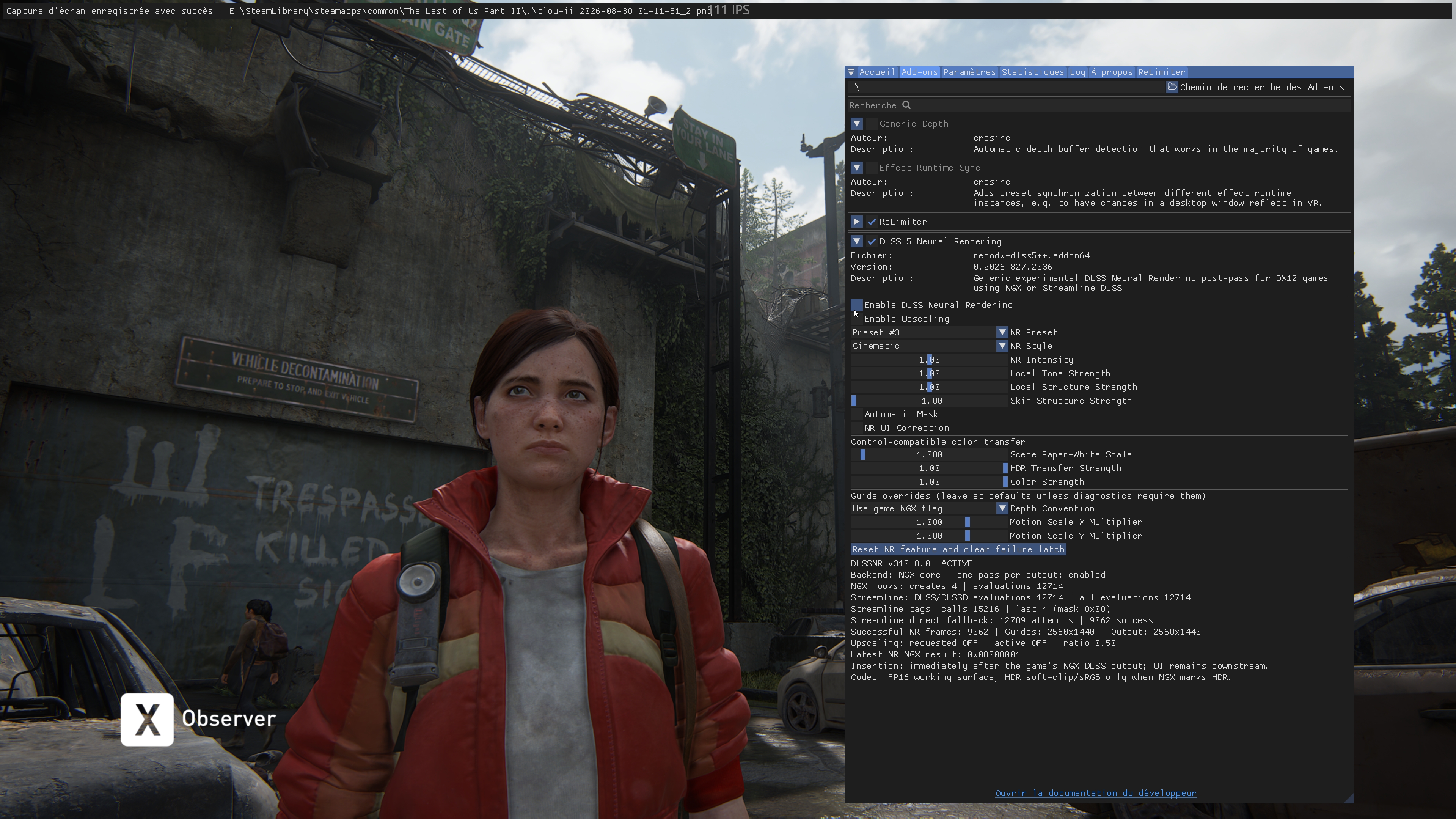Image resolution: width=1456 pixels, height=819 pixels.
Task: Show the À propos tab
Action: (x=1112, y=72)
